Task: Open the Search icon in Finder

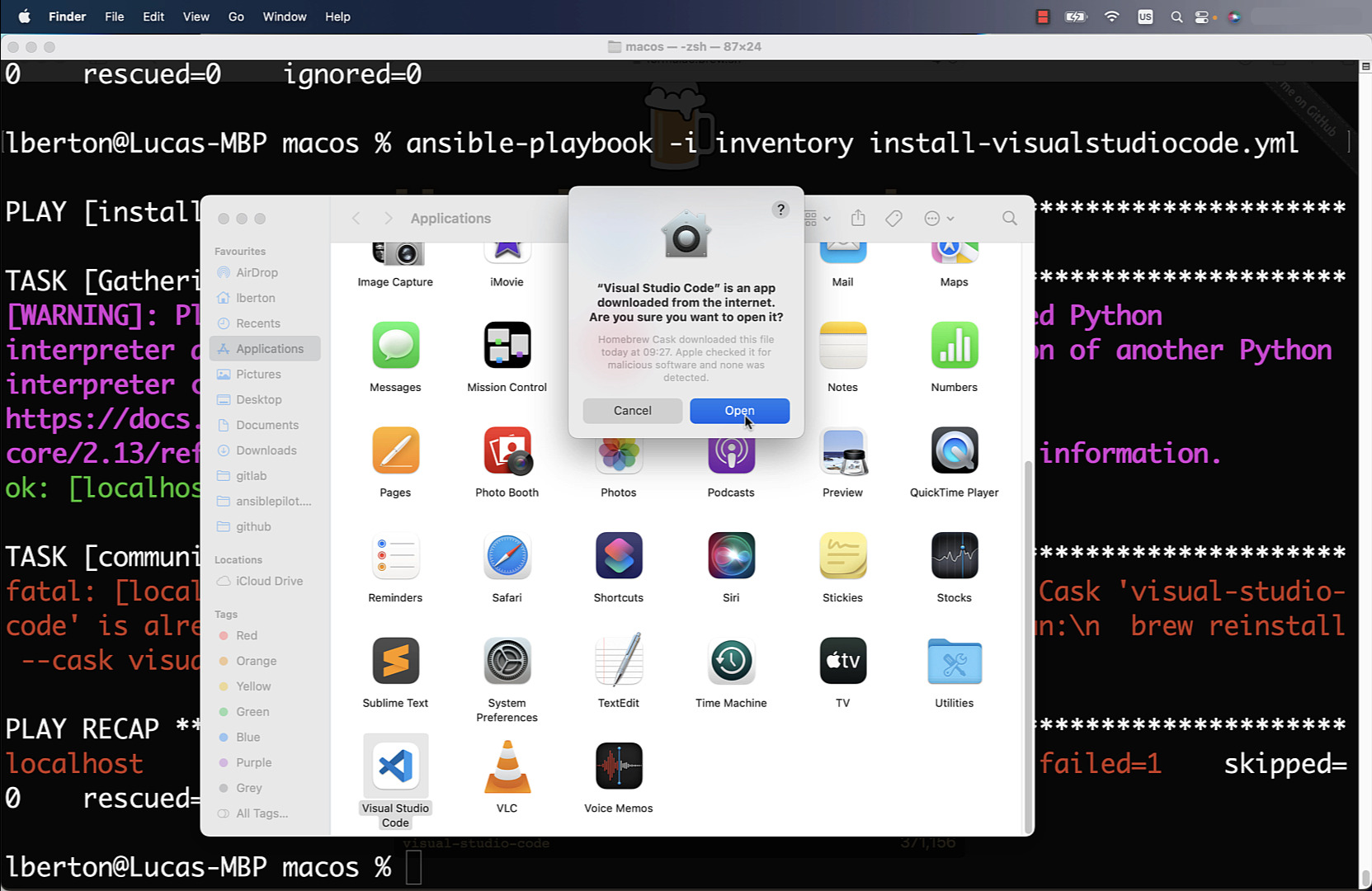Action: [x=1009, y=218]
